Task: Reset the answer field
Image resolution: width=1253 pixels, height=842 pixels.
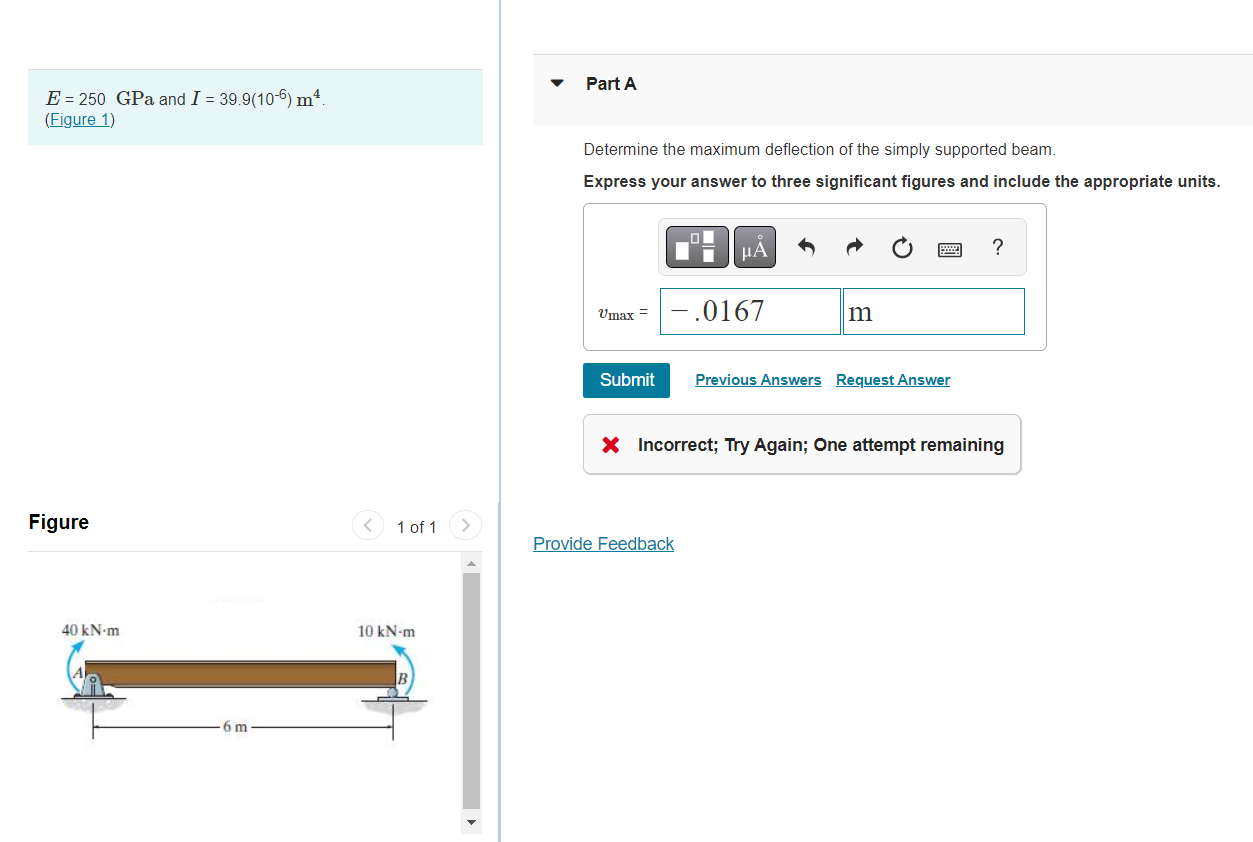Action: (902, 248)
